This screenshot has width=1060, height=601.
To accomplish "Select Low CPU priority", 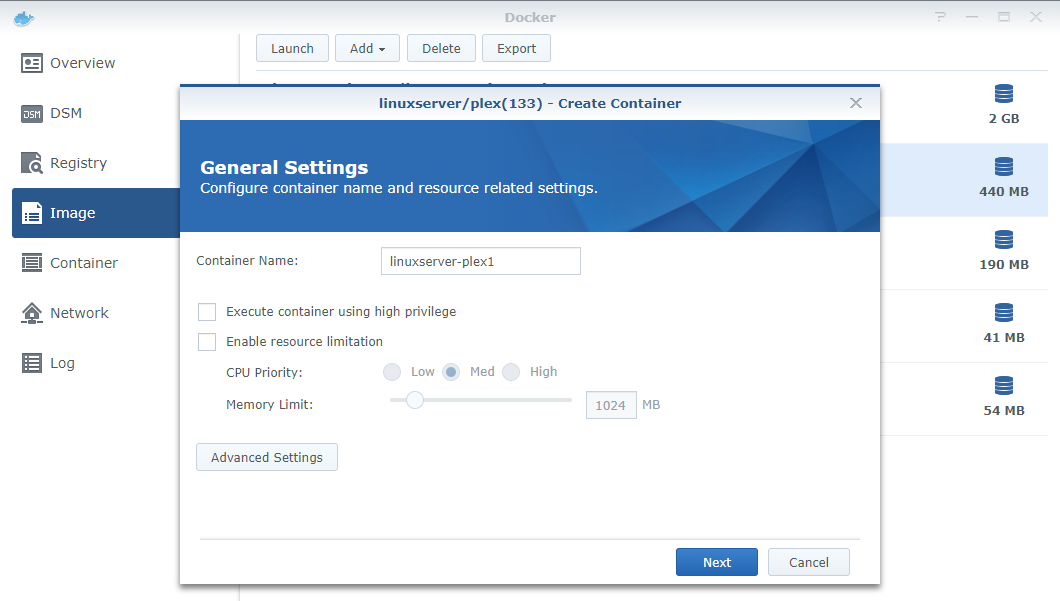I will (x=392, y=372).
